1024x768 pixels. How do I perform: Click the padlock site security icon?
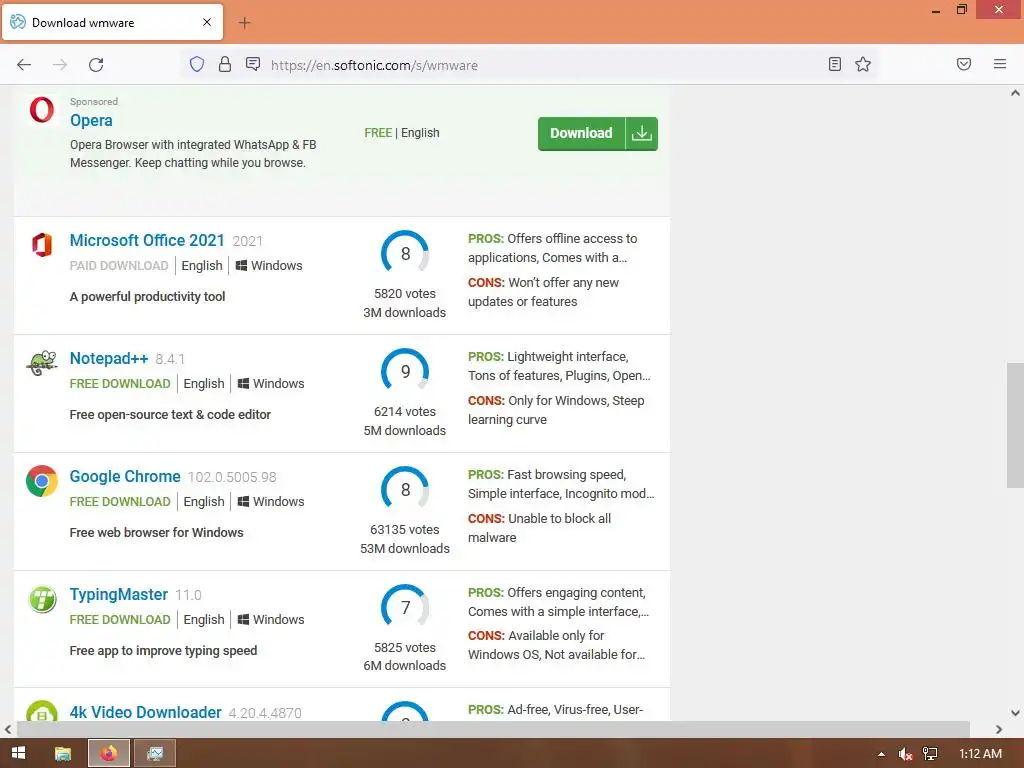(225, 64)
